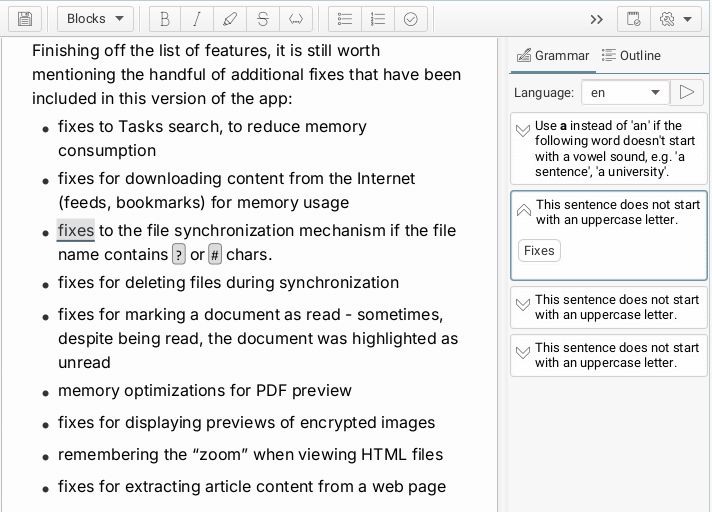Click the highlighted word "fixes" in the document
Image resolution: width=712 pixels, height=512 pixels.
[x=76, y=231]
